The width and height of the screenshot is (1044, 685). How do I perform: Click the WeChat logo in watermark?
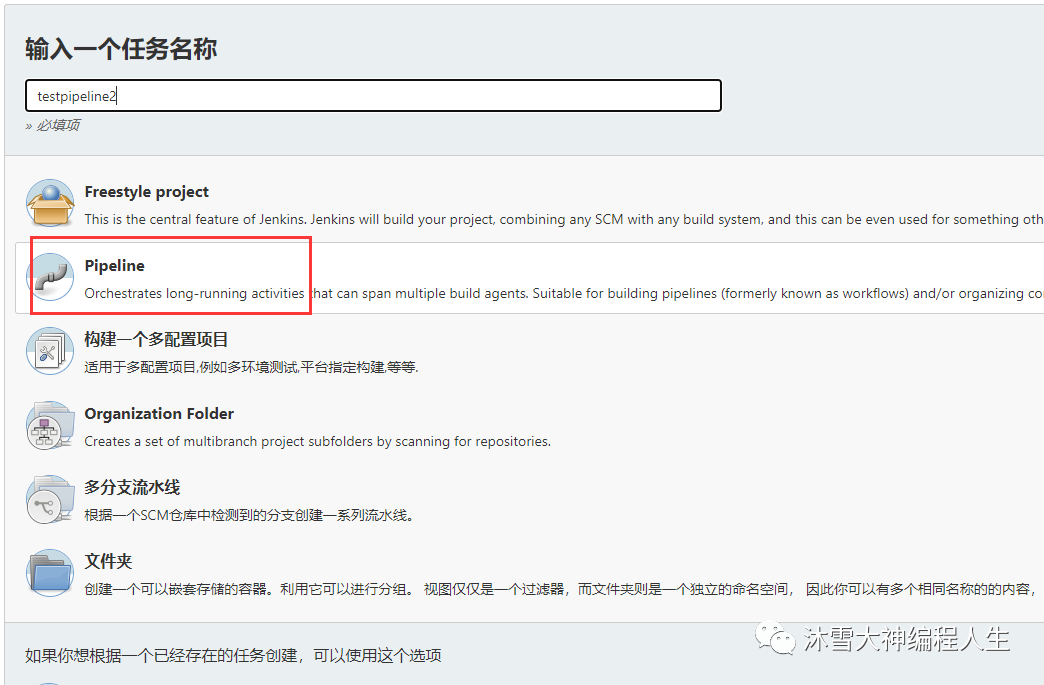click(x=775, y=638)
